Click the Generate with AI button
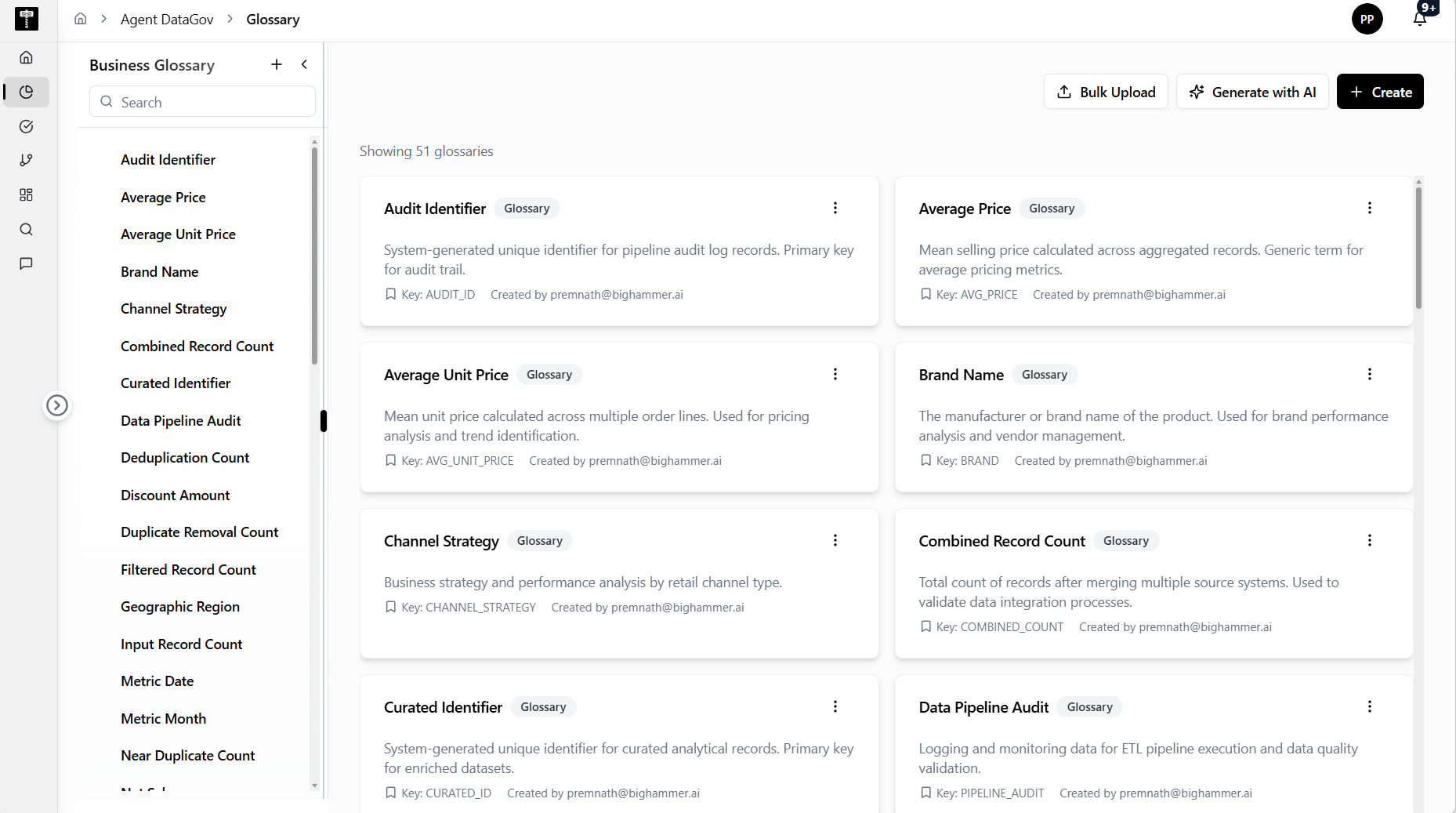 click(1252, 92)
